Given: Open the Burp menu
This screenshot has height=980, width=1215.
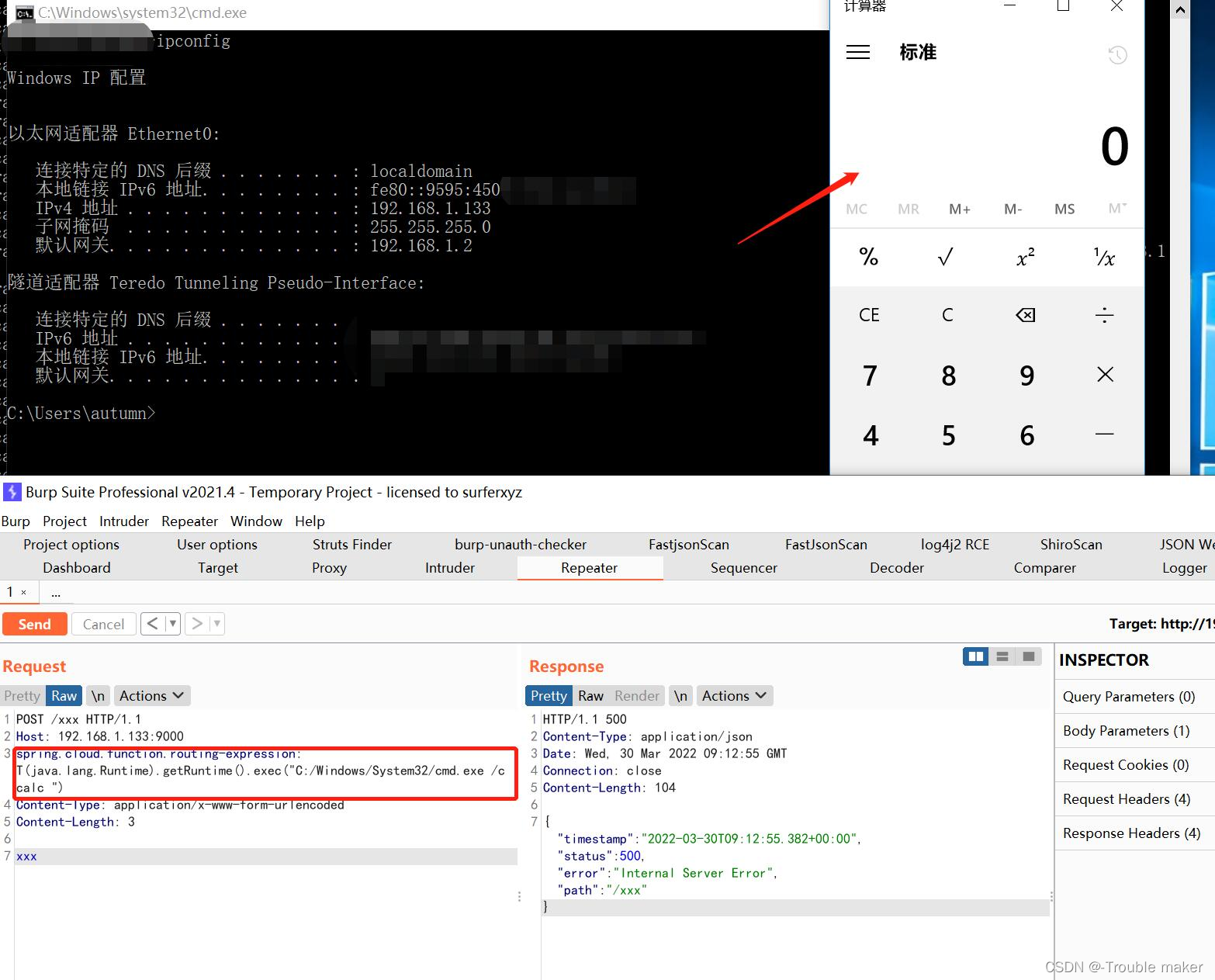Looking at the screenshot, I should (x=16, y=521).
